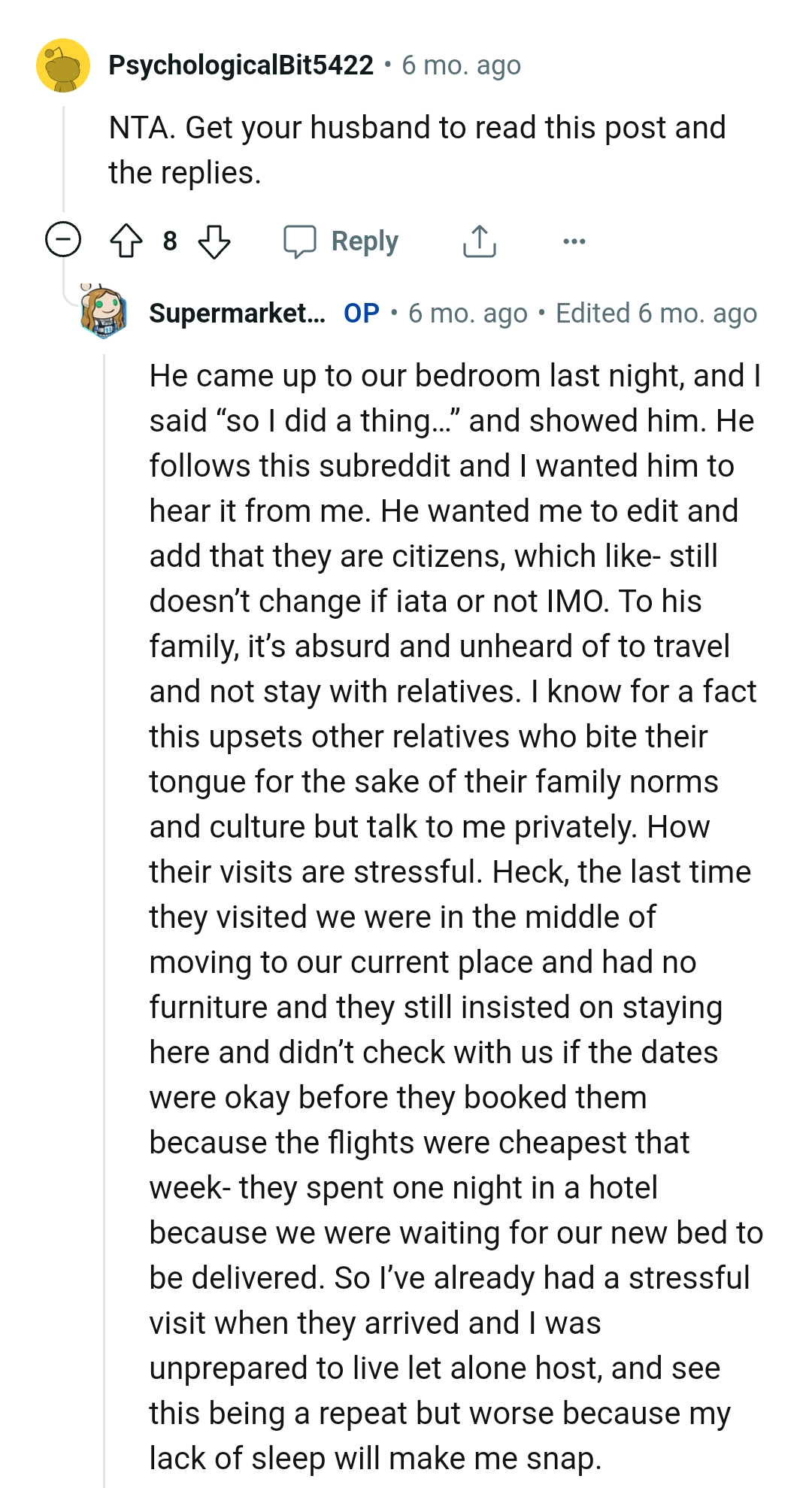
Task: Click the 6 mo. ago timestamp on top comment
Action: pyautogui.click(x=461, y=66)
